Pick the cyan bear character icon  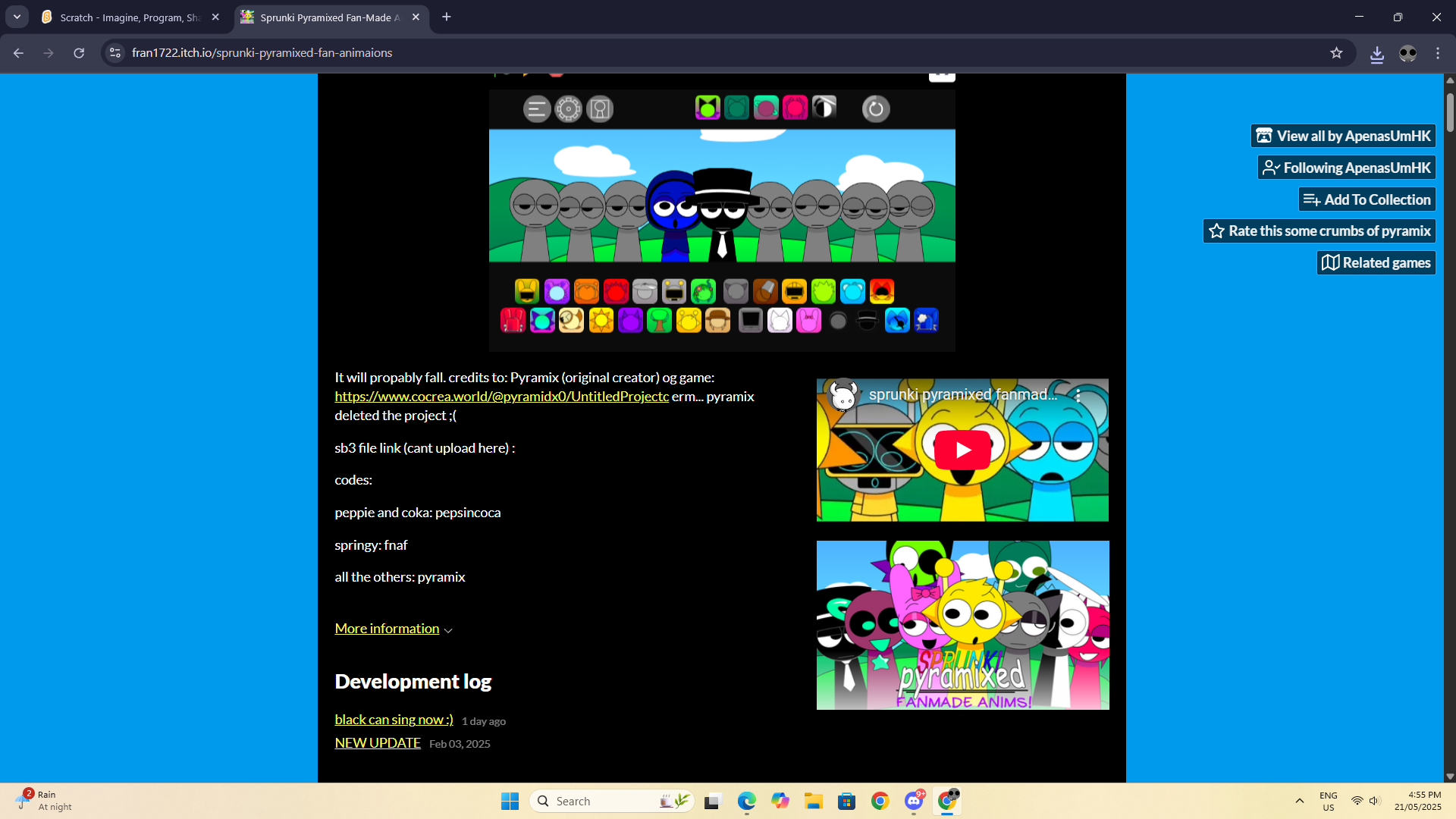coord(852,291)
